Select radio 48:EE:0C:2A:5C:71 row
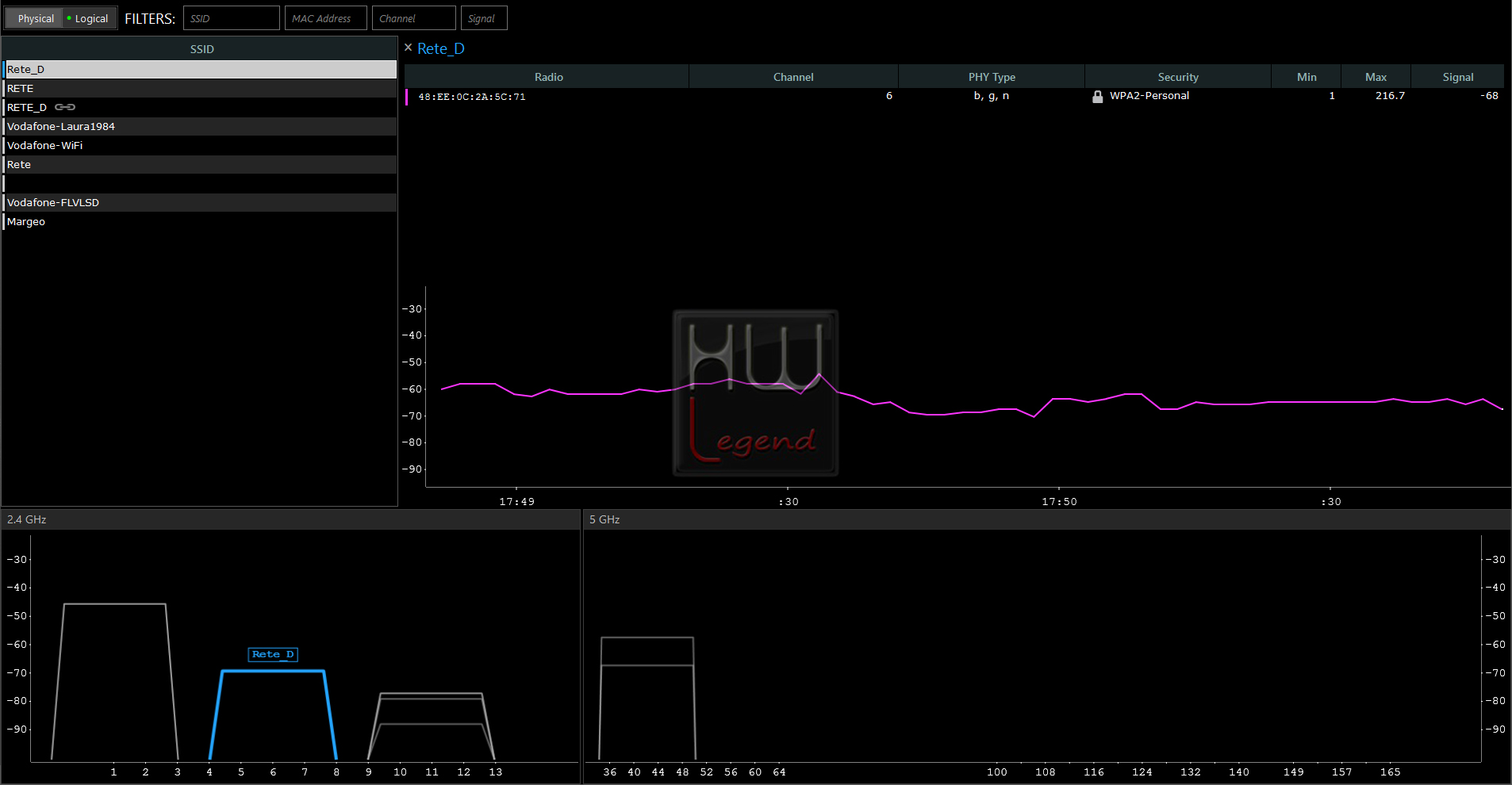This screenshot has width=1512, height=785. (x=954, y=96)
